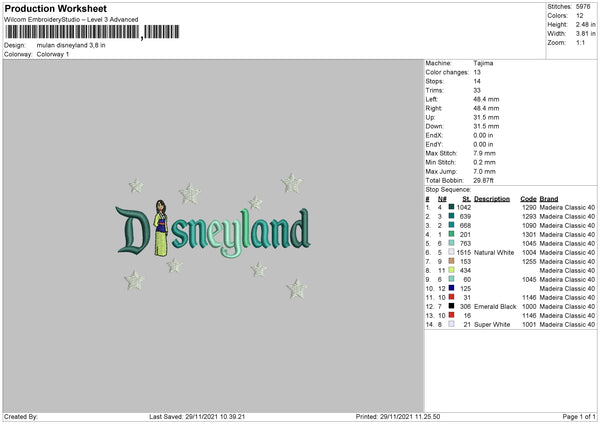This screenshot has width=600, height=424.
Task: Click the Up label
Action: click(430, 117)
